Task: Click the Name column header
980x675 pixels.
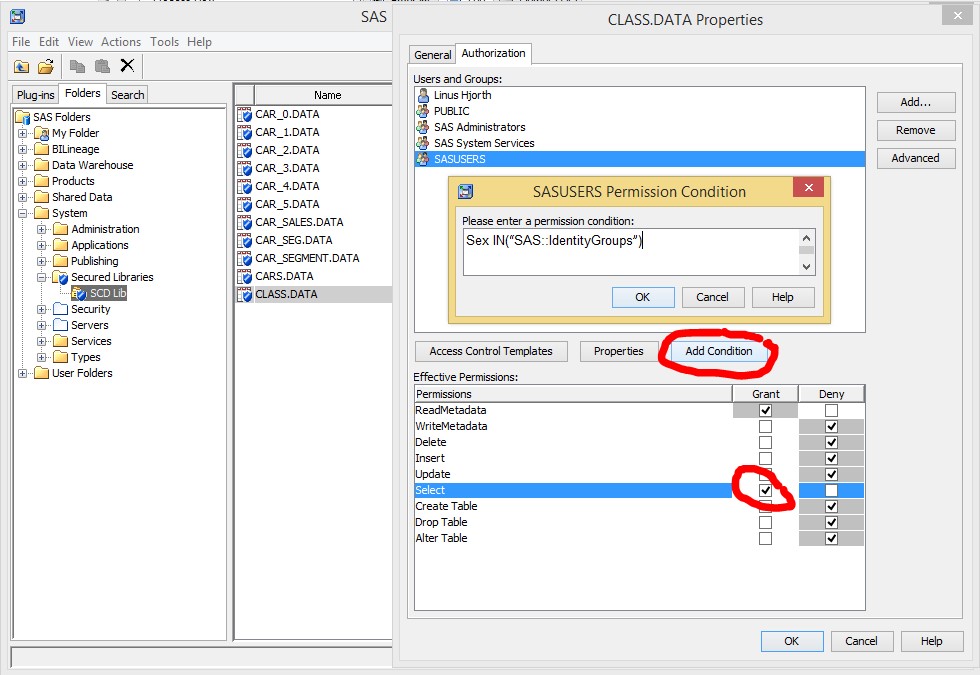Action: (328, 95)
